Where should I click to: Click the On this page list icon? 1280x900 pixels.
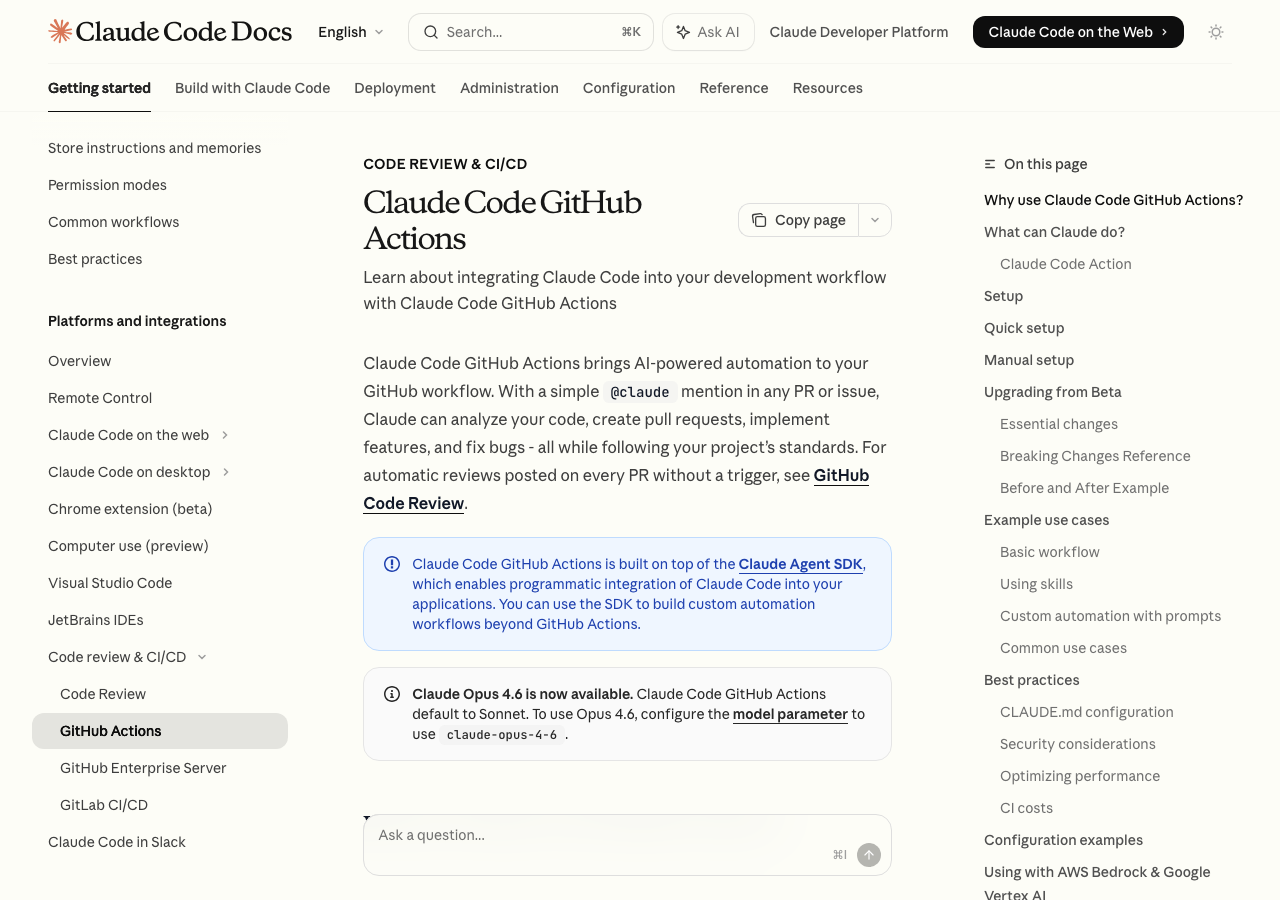(x=990, y=164)
